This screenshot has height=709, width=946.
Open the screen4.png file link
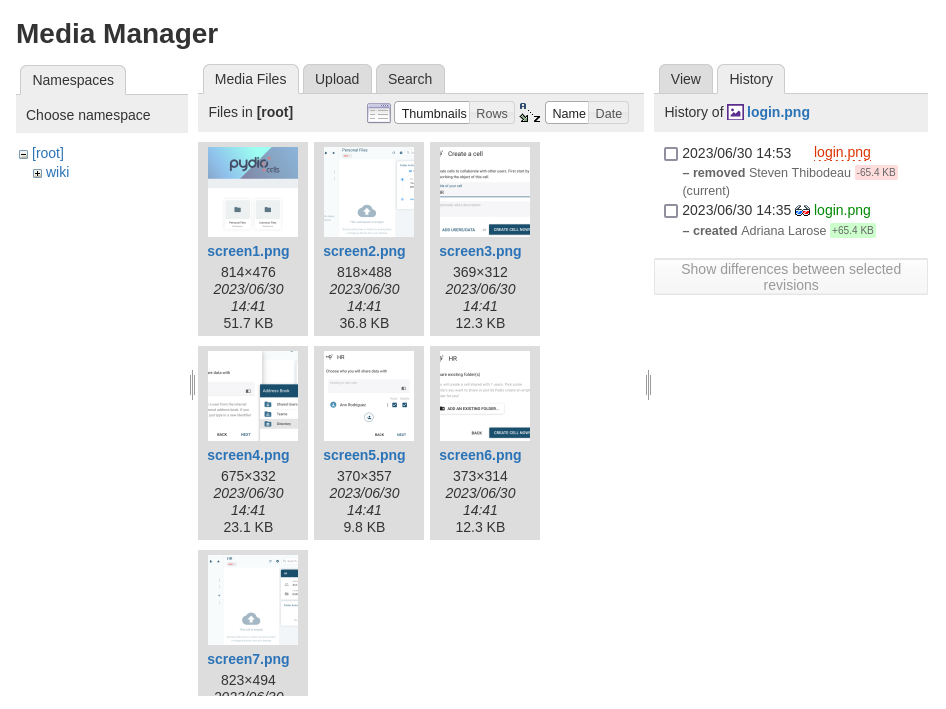click(x=248, y=456)
